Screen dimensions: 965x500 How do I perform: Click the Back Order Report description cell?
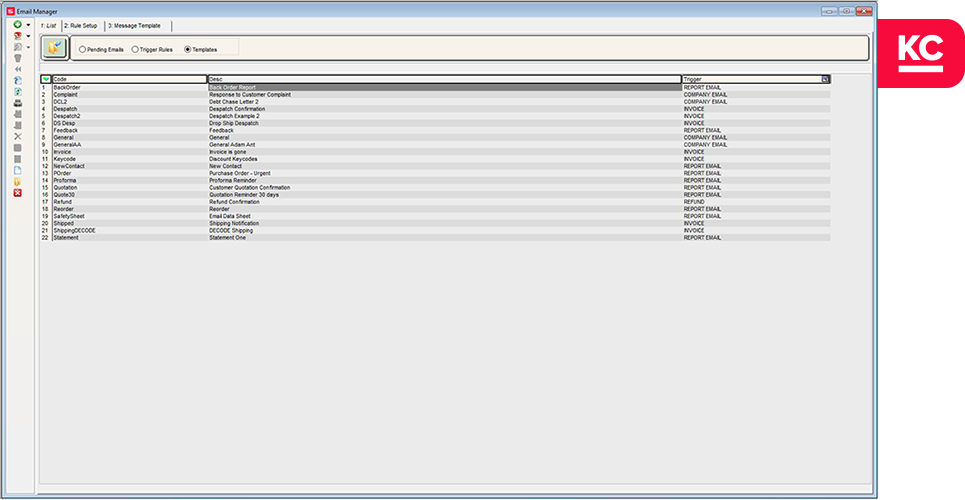click(x=444, y=87)
